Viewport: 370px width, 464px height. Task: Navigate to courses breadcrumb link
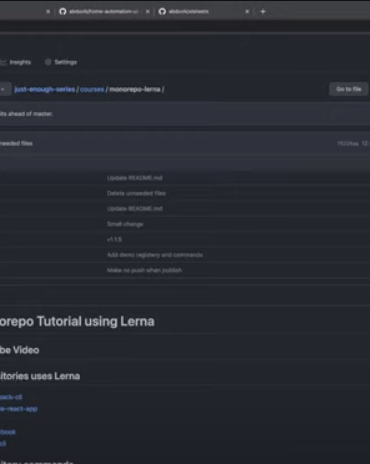tap(92, 89)
